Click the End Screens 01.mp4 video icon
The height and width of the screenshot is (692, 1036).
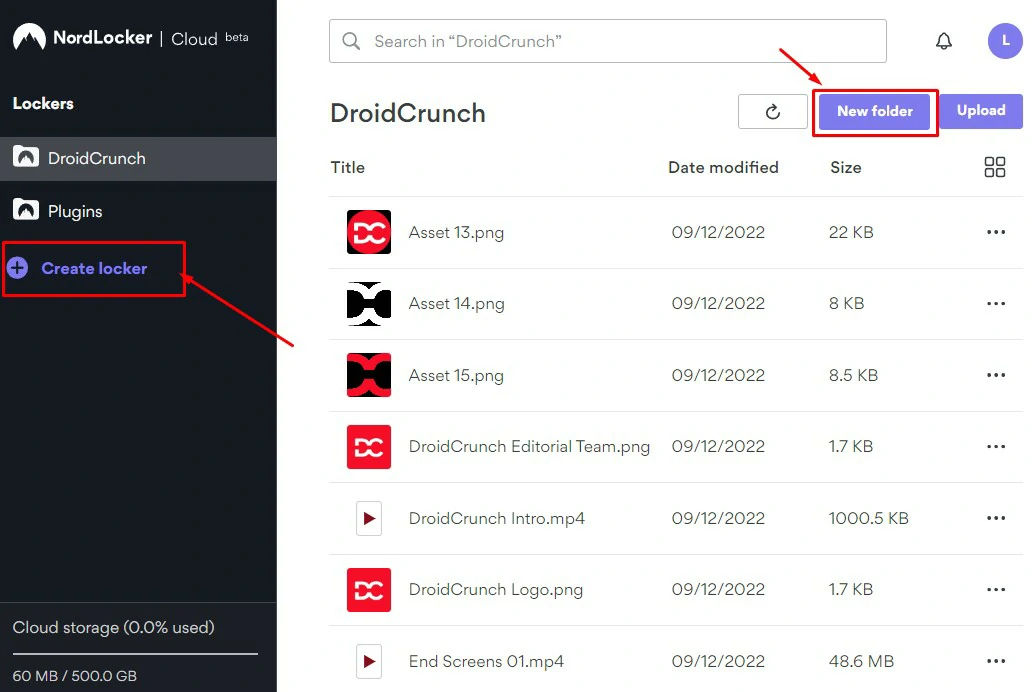point(369,661)
